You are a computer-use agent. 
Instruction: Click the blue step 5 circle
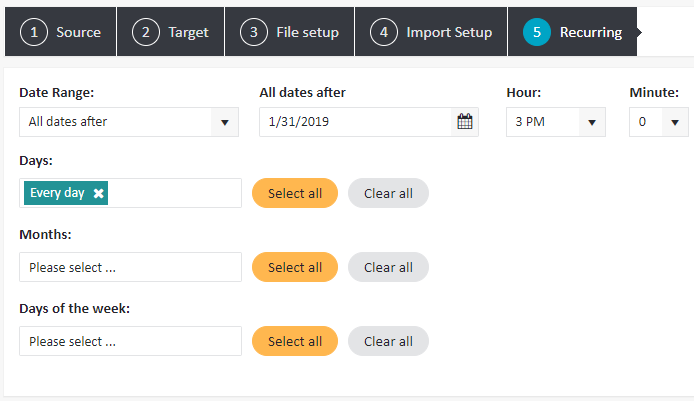tap(536, 32)
